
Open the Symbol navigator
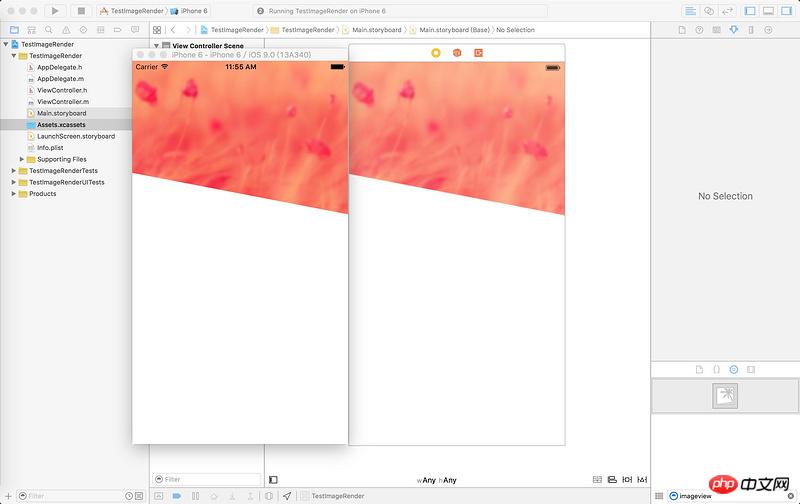point(32,30)
